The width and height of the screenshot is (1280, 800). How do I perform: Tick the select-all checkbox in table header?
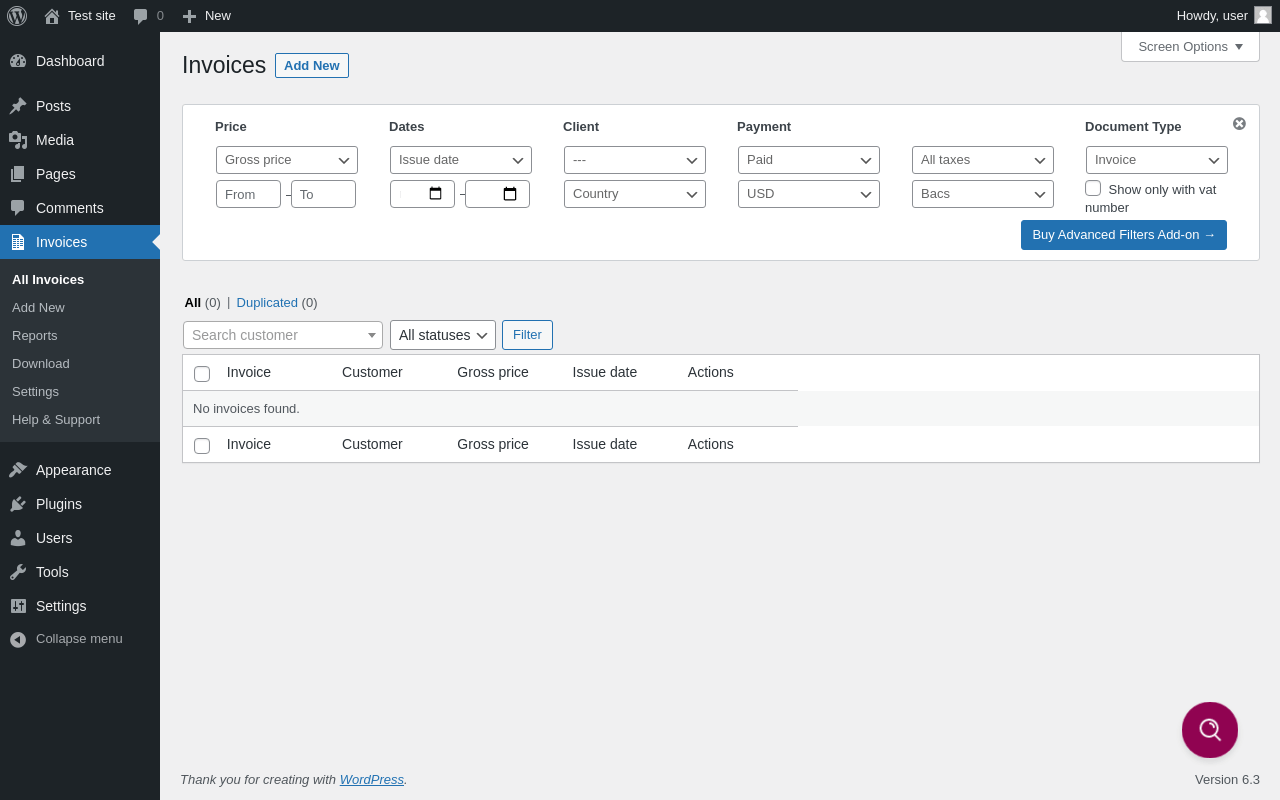[202, 374]
